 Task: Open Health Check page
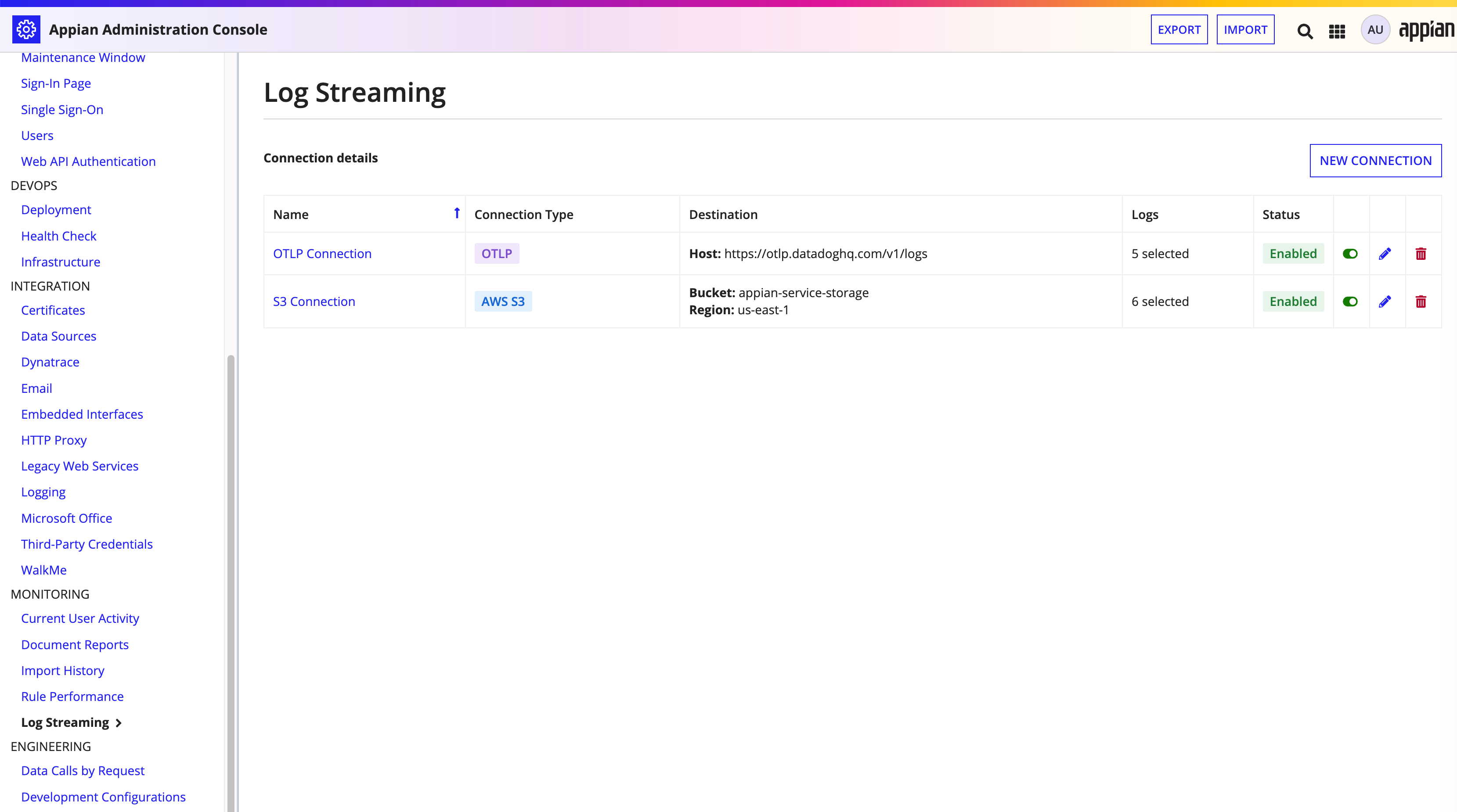pyautogui.click(x=59, y=237)
